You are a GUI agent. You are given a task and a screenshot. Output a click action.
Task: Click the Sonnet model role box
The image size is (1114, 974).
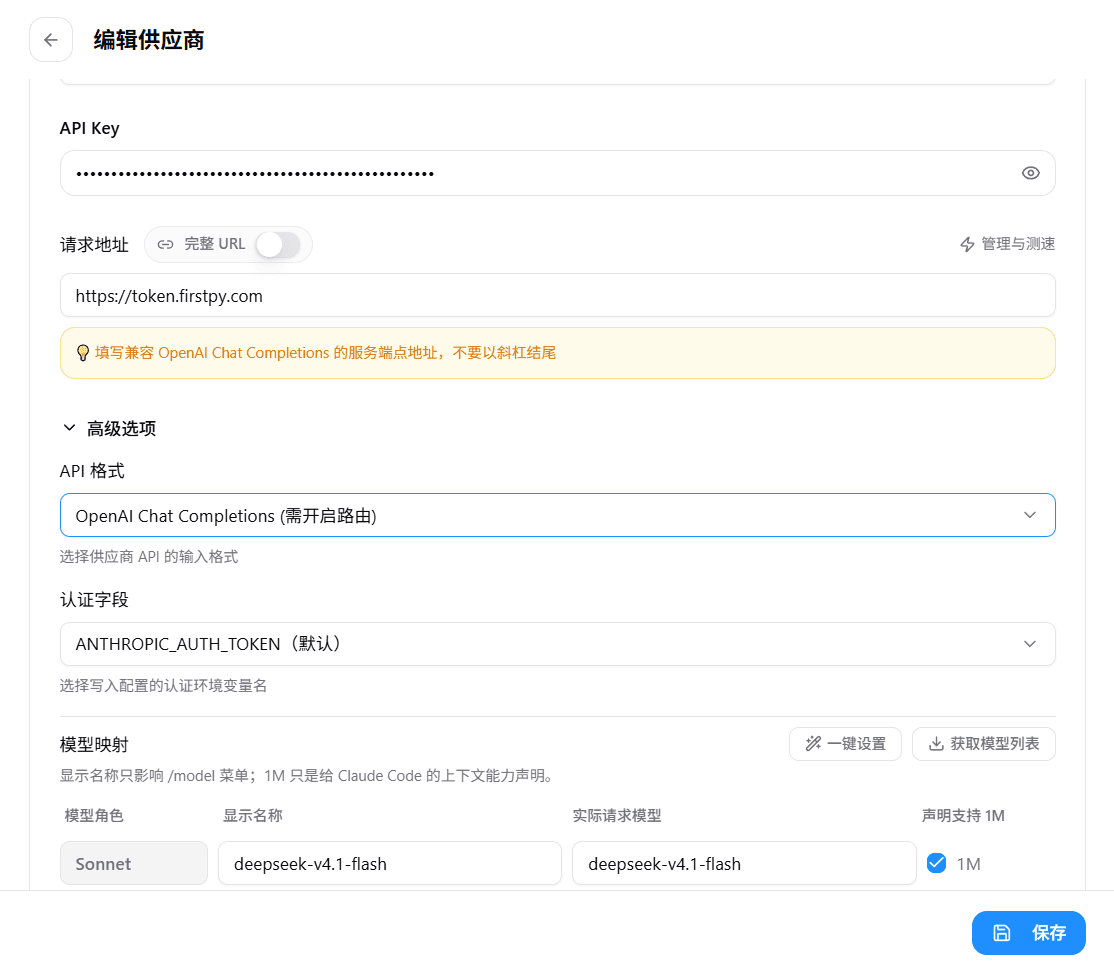(x=134, y=864)
